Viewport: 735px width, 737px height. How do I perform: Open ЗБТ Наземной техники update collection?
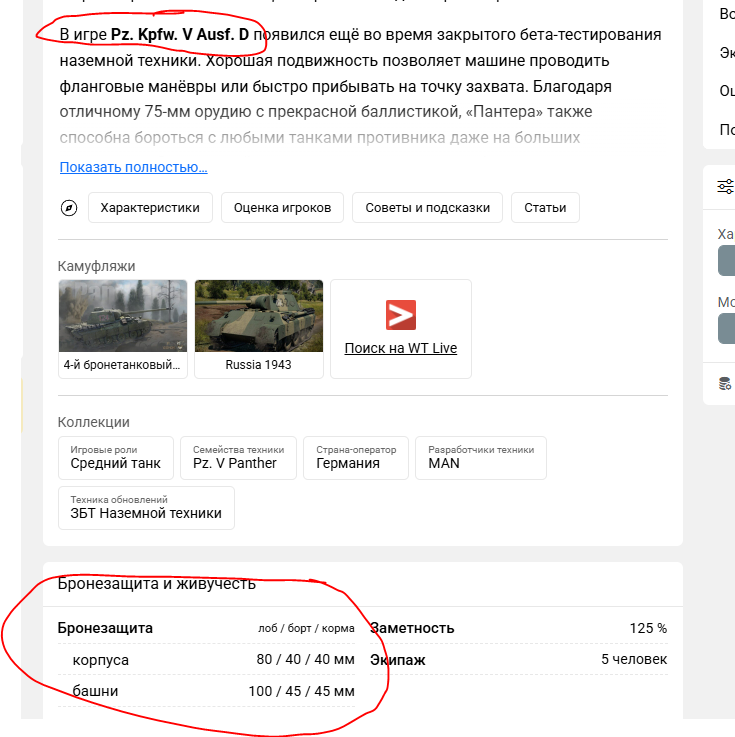point(146,508)
